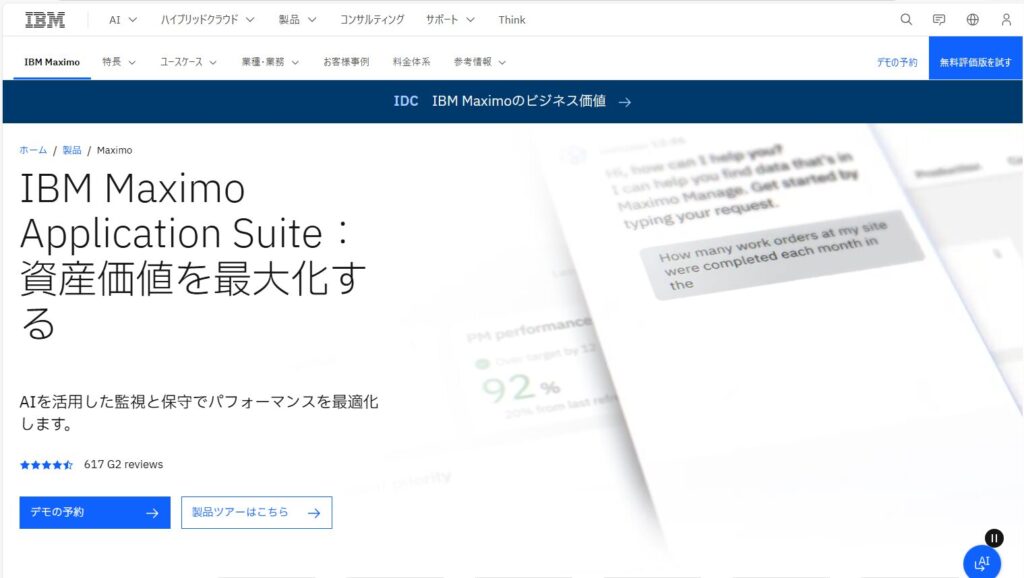Expand the 製品 top navigation dropdown
Viewport: 1024px width, 578px height.
[297, 19]
